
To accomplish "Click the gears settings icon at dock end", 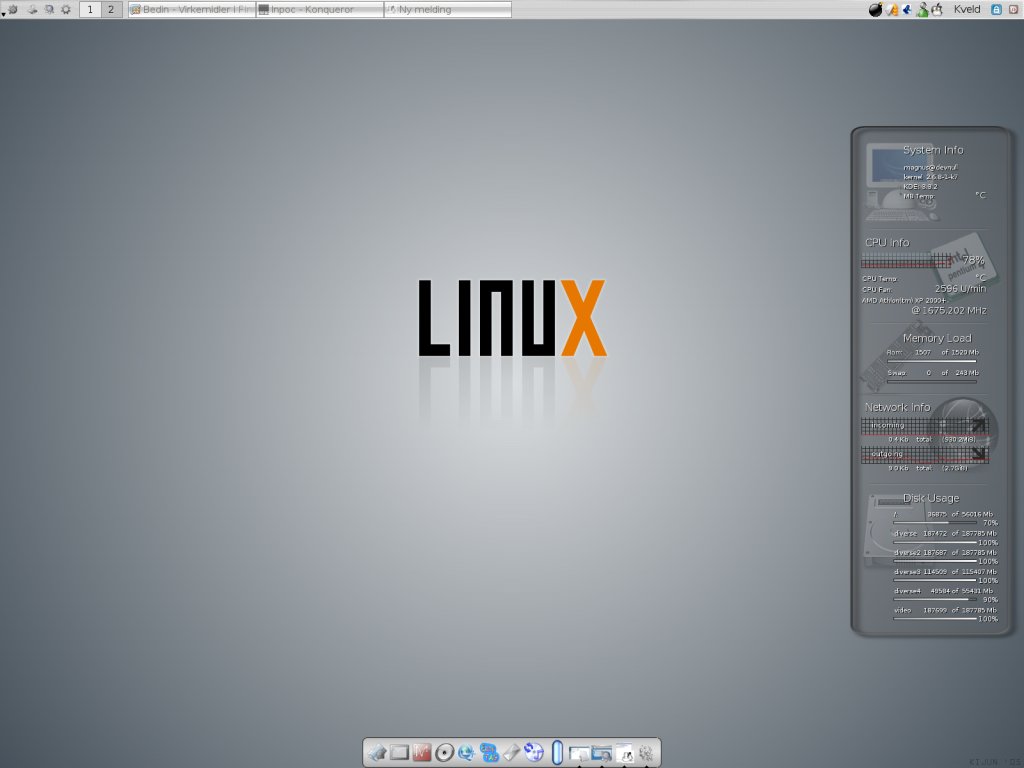I will (646, 754).
